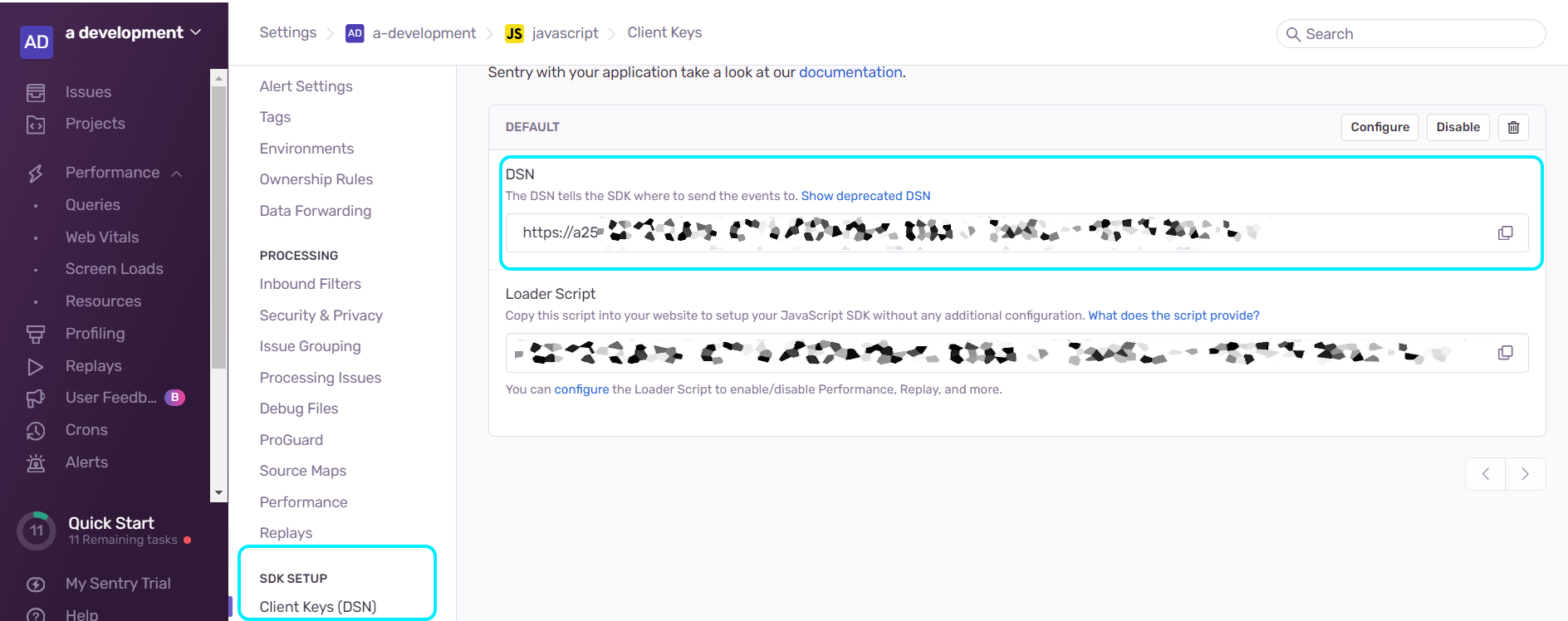1568x621 pixels.
Task: Click javascript in the breadcrumb
Action: coord(565,33)
